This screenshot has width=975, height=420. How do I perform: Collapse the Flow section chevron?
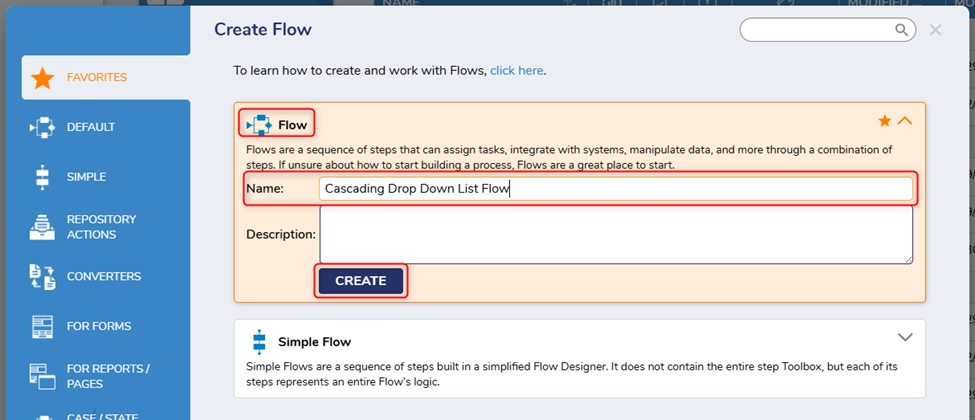pyautogui.click(x=905, y=121)
